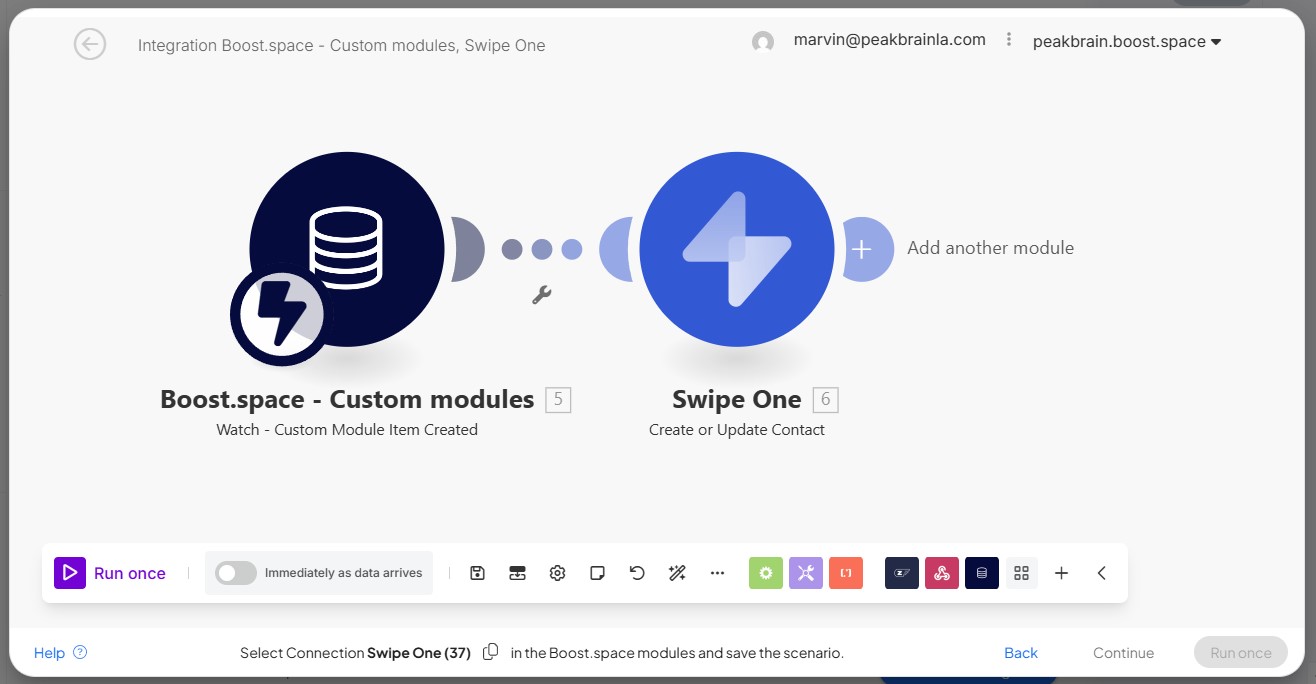
Task: Click the four-squares apps grid icon
Action: click(1021, 573)
